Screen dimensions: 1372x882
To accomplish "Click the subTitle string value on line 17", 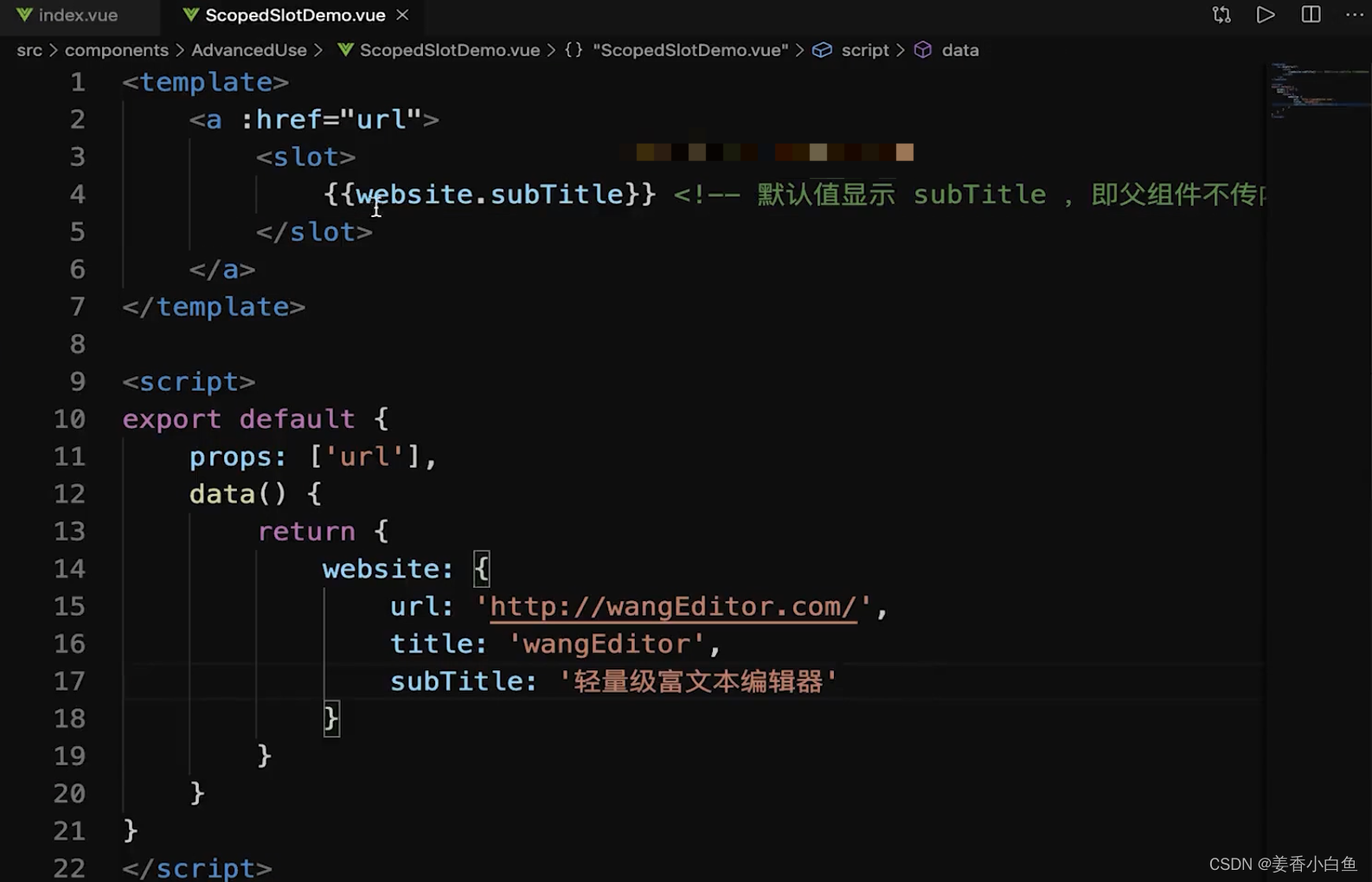I will 698,681.
